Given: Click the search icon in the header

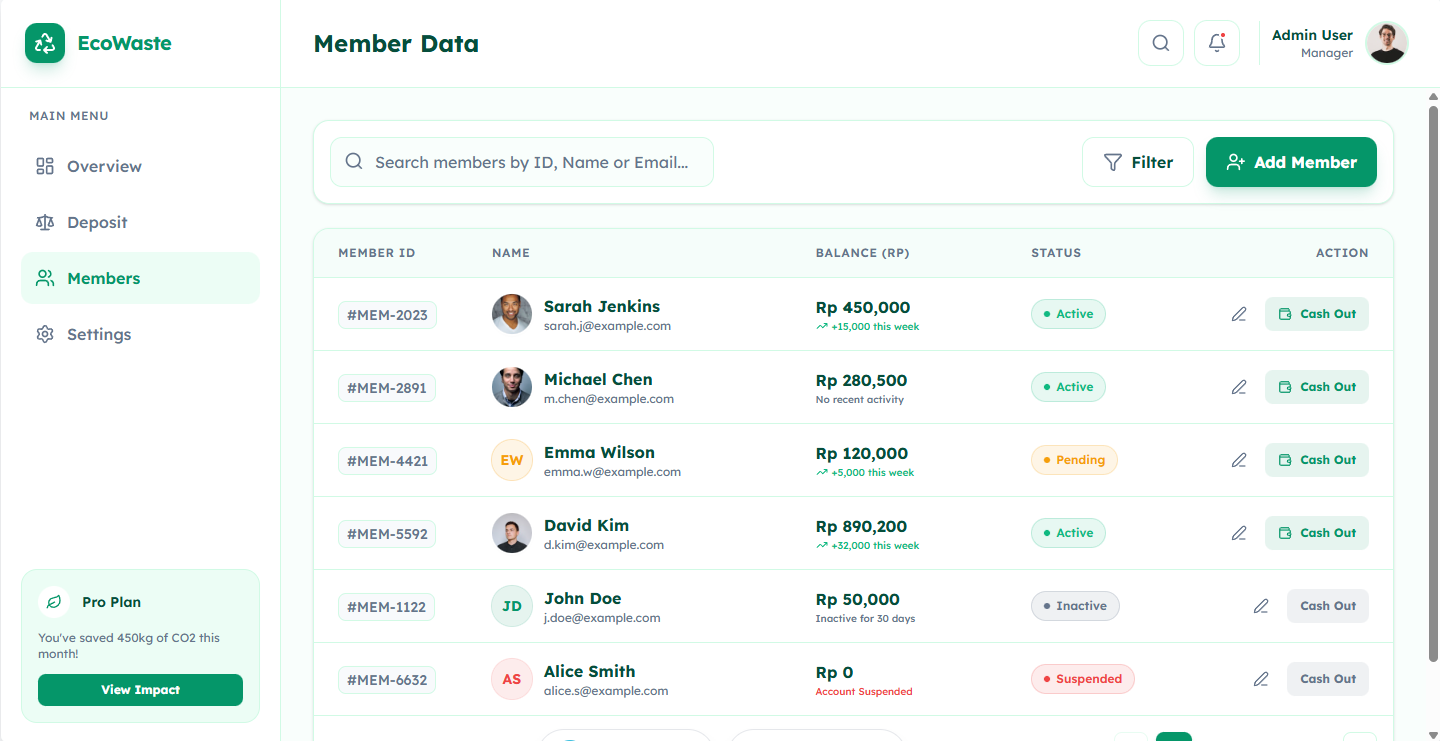Looking at the screenshot, I should click(x=1161, y=43).
